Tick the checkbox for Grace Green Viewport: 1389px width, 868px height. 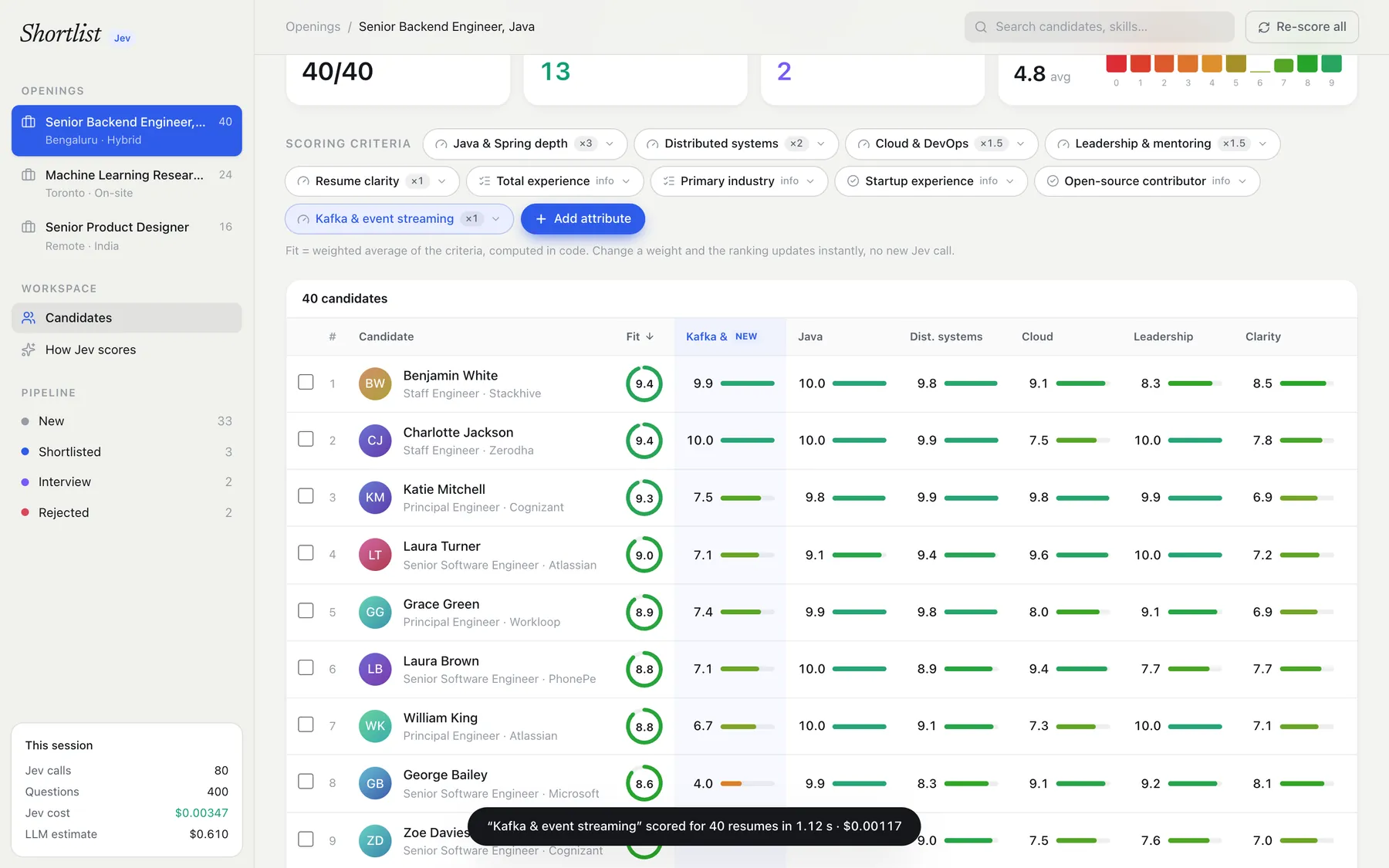pyautogui.click(x=306, y=610)
